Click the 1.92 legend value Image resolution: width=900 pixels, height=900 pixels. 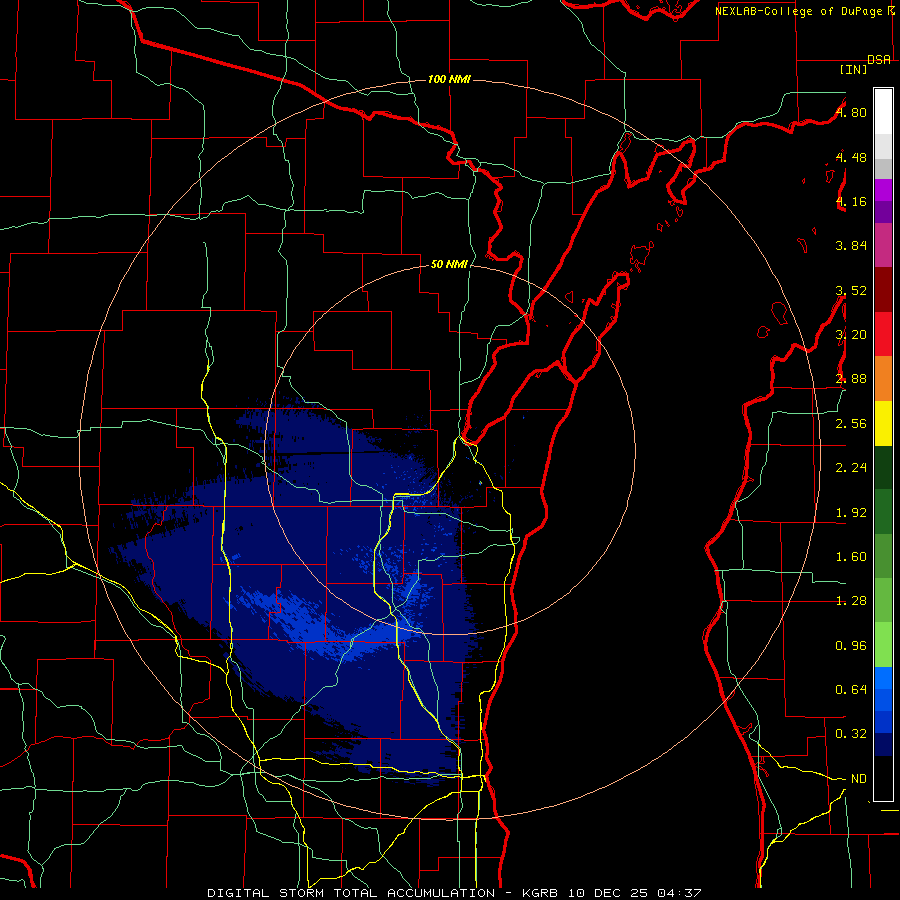click(x=851, y=513)
